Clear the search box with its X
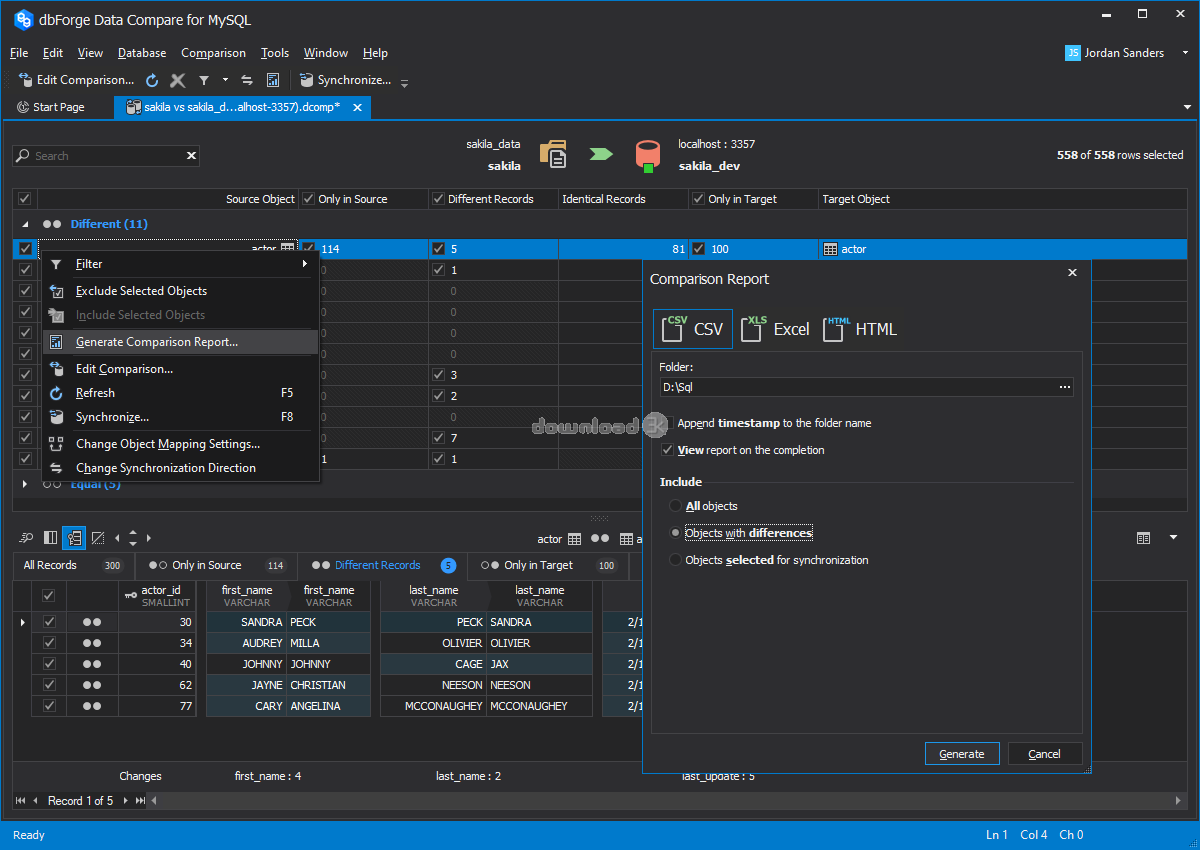This screenshot has width=1200, height=850. coord(191,156)
